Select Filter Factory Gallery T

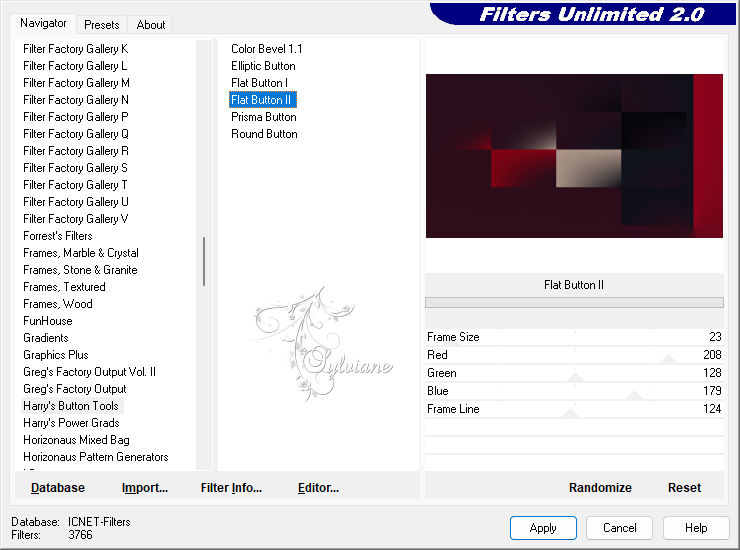point(75,185)
